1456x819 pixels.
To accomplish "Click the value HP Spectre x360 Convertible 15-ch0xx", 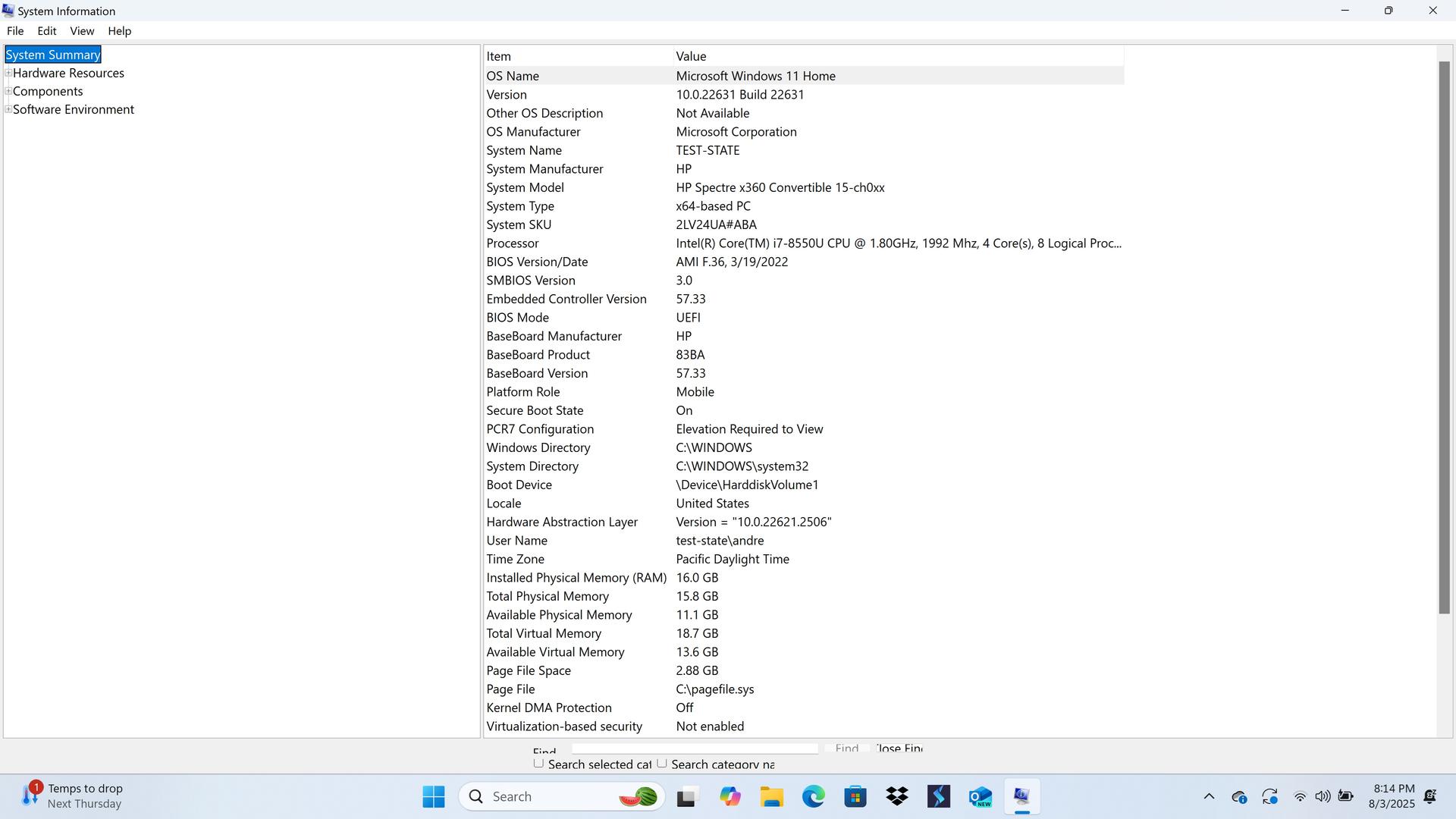I will [x=780, y=187].
